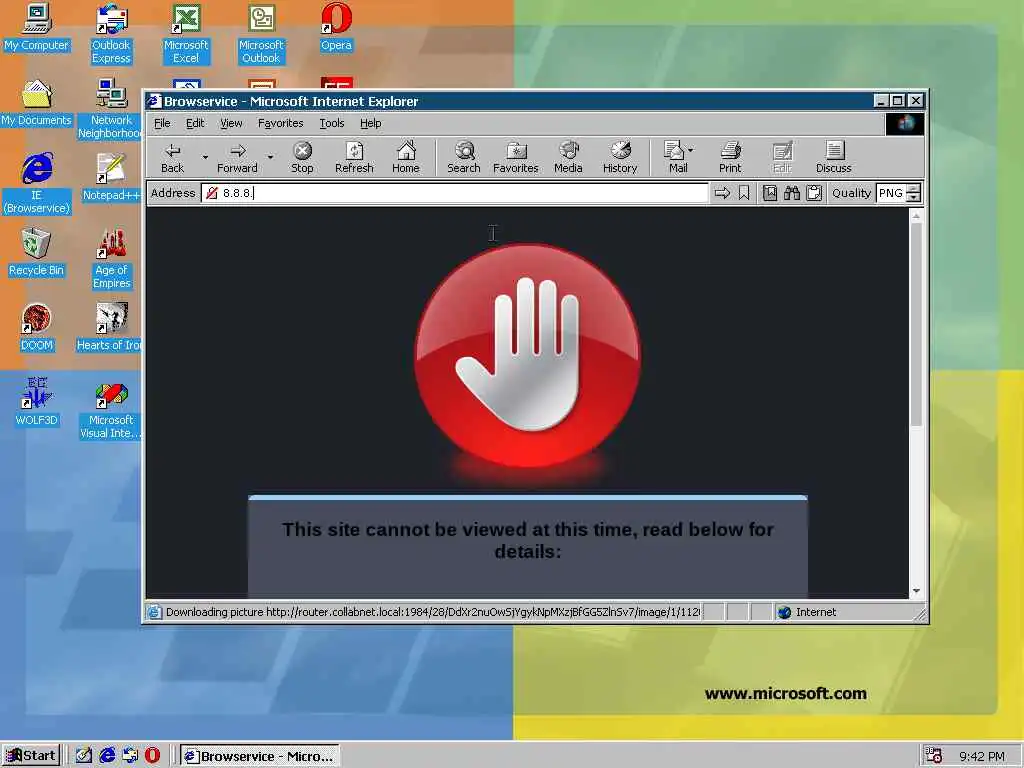This screenshot has height=768, width=1024.
Task: Select the Recycle Bin desktop icon
Action: click(x=36, y=253)
